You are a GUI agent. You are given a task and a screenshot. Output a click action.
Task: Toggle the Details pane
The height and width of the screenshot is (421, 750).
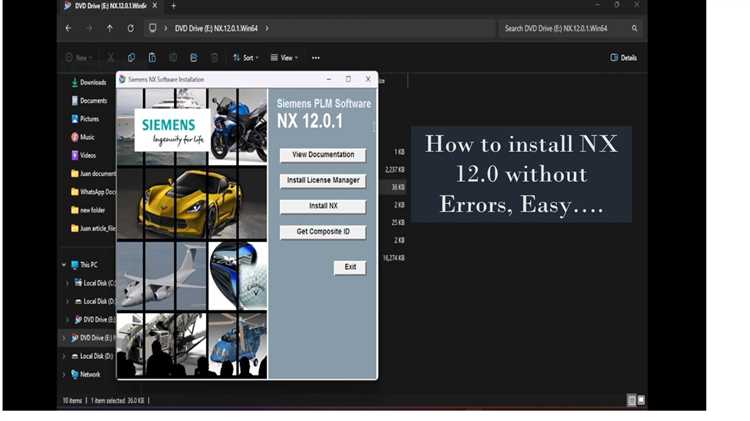click(x=623, y=58)
